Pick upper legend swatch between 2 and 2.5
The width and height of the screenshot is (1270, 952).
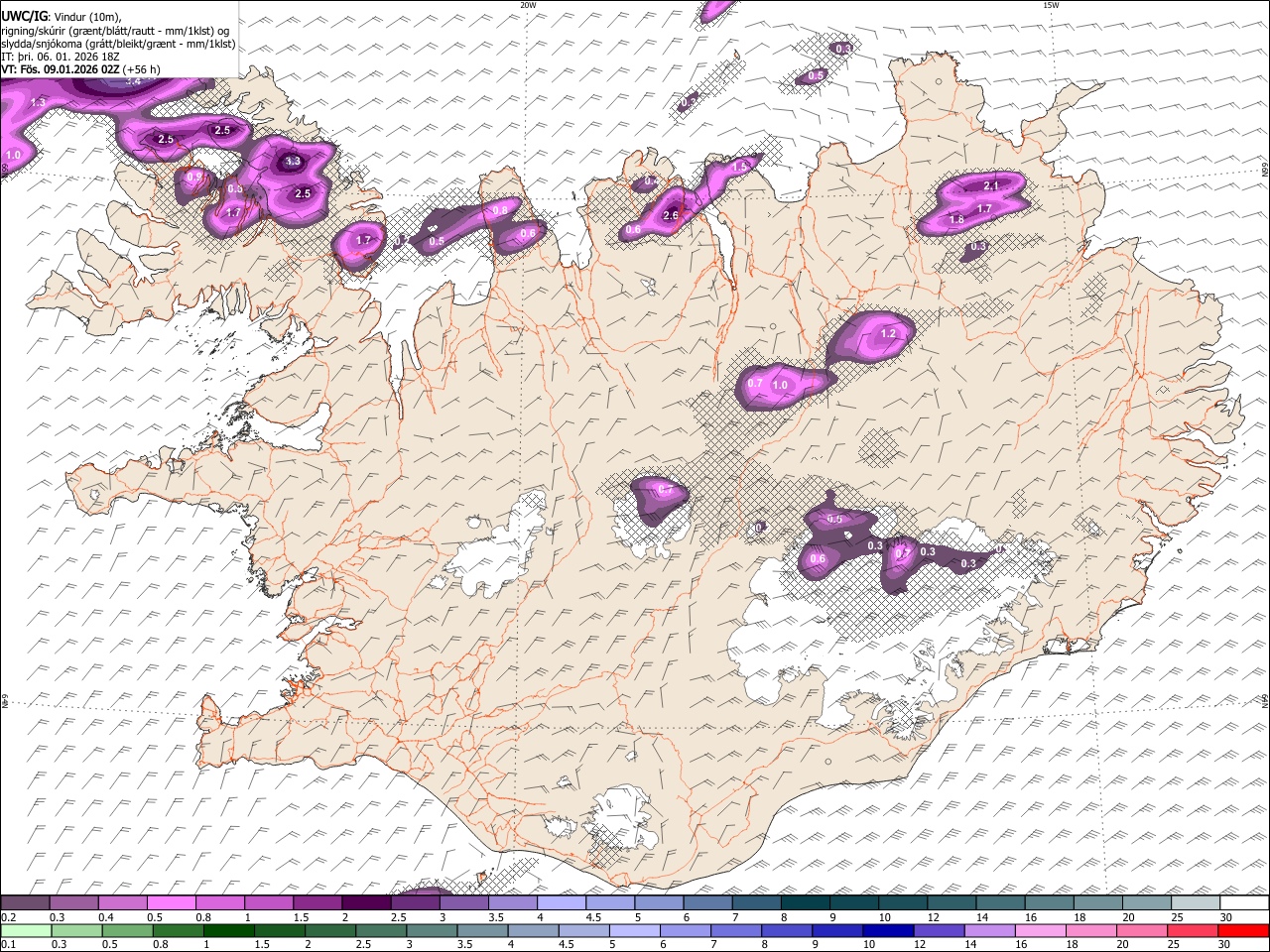point(366,903)
